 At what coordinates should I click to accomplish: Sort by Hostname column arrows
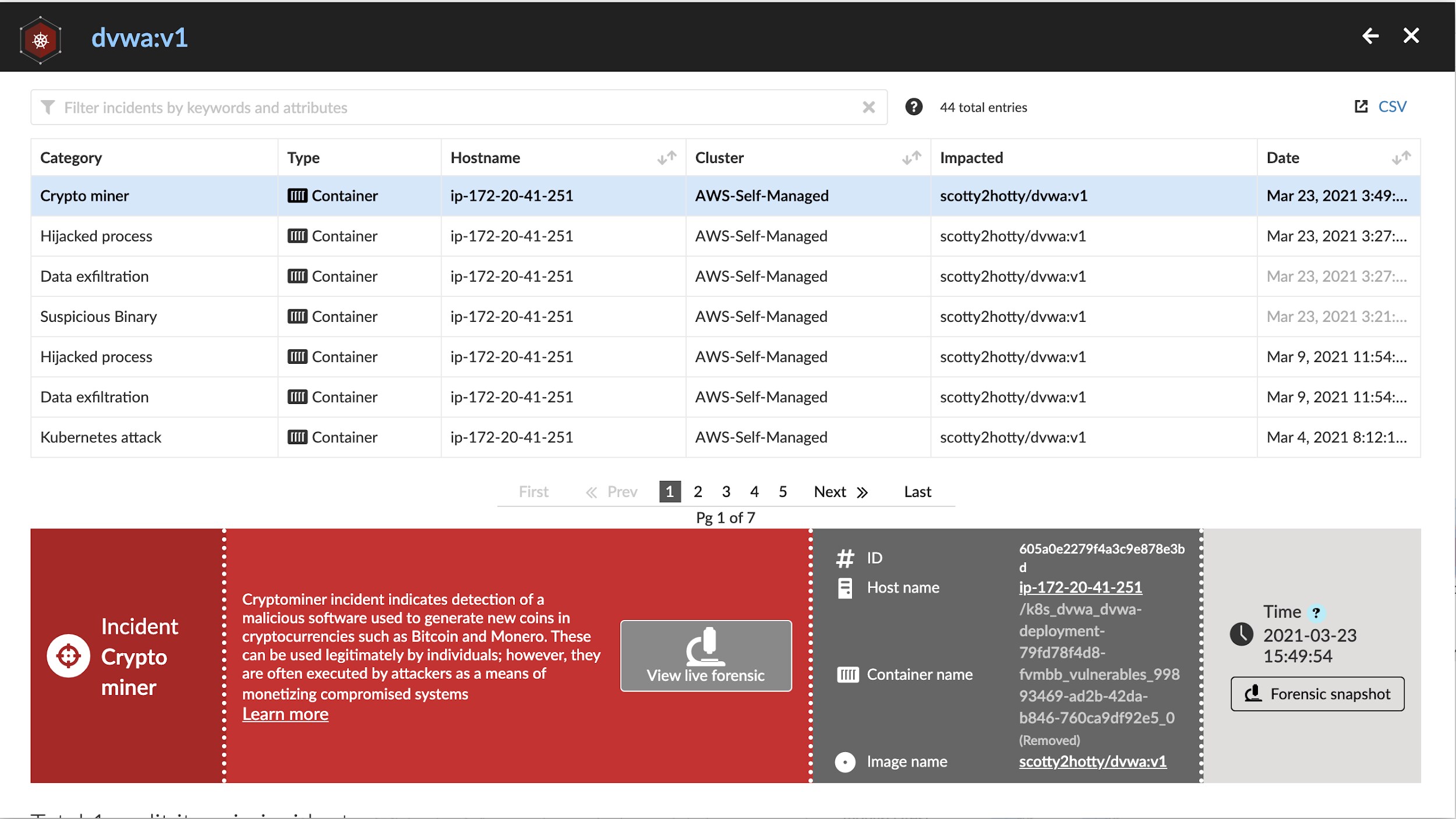(x=667, y=158)
